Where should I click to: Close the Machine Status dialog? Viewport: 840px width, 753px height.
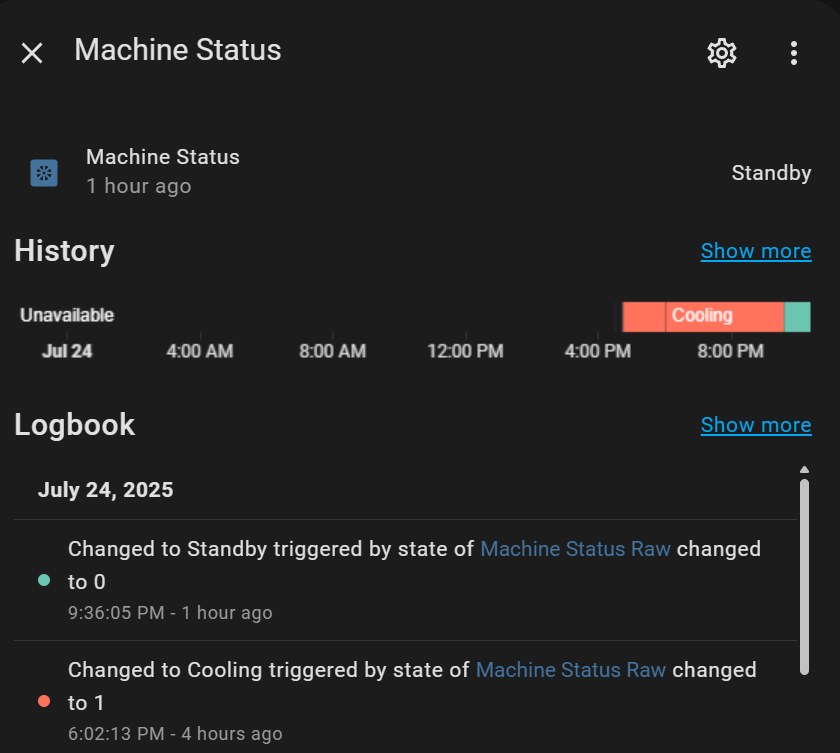coord(32,53)
